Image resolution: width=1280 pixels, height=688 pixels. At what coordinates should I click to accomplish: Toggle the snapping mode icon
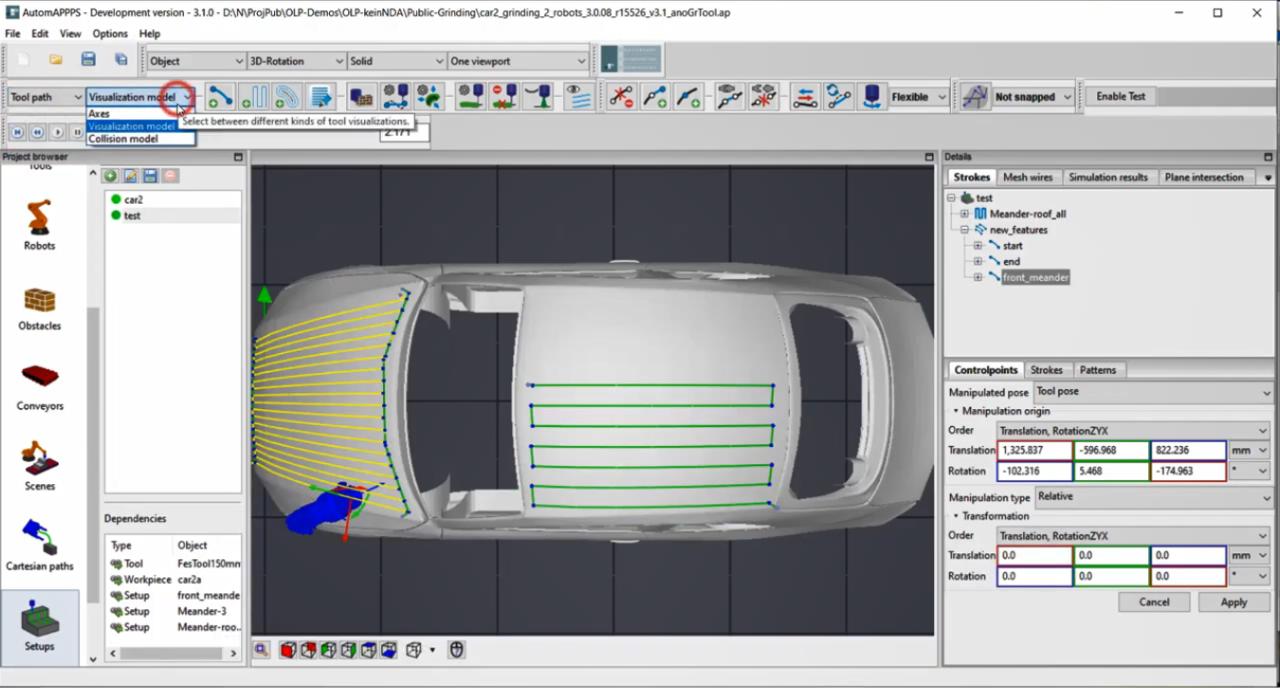pyautogui.click(x=974, y=97)
